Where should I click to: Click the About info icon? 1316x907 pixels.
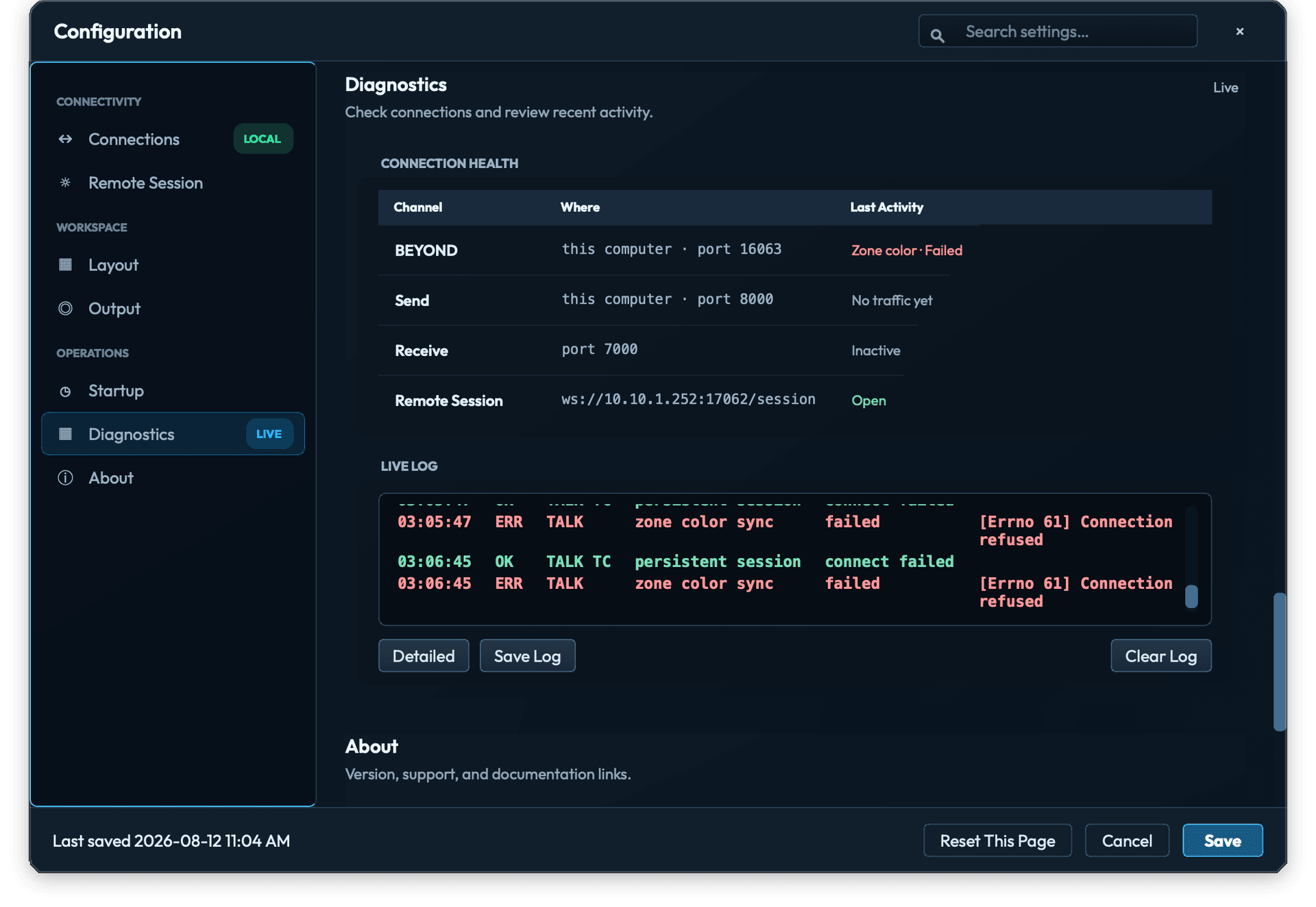click(65, 478)
